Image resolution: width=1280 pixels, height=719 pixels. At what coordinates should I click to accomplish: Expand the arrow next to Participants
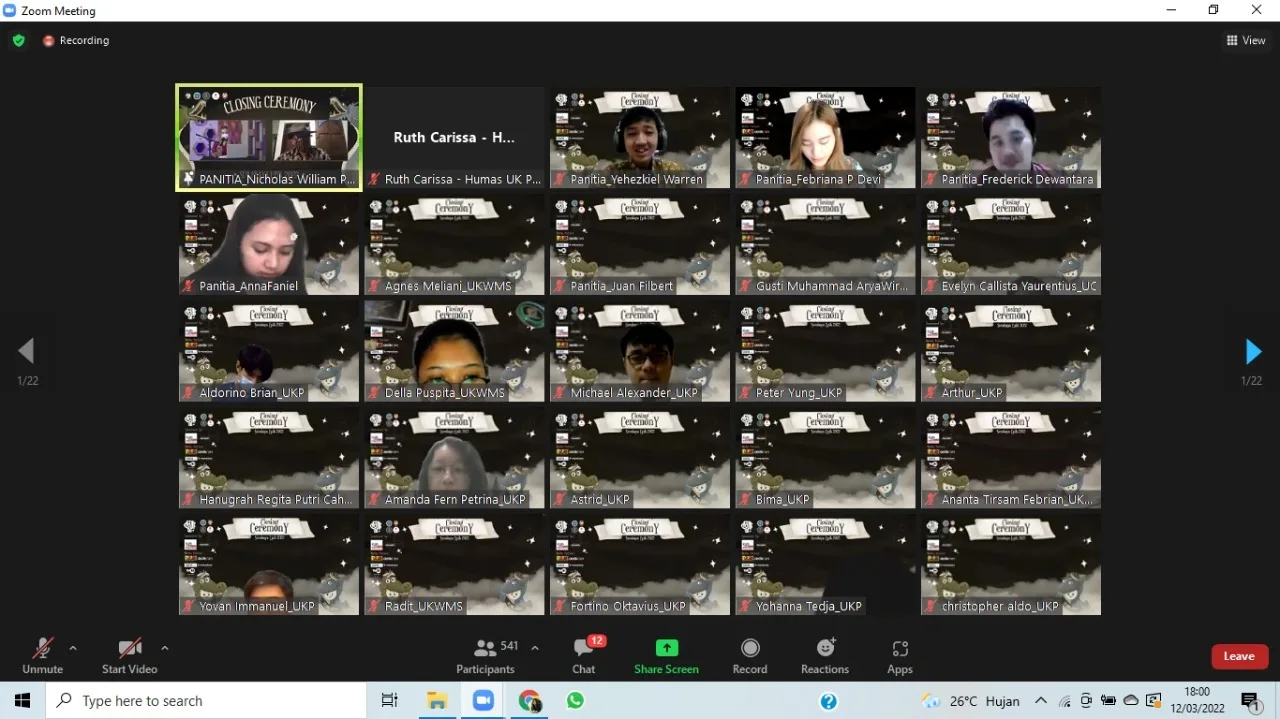coord(535,648)
